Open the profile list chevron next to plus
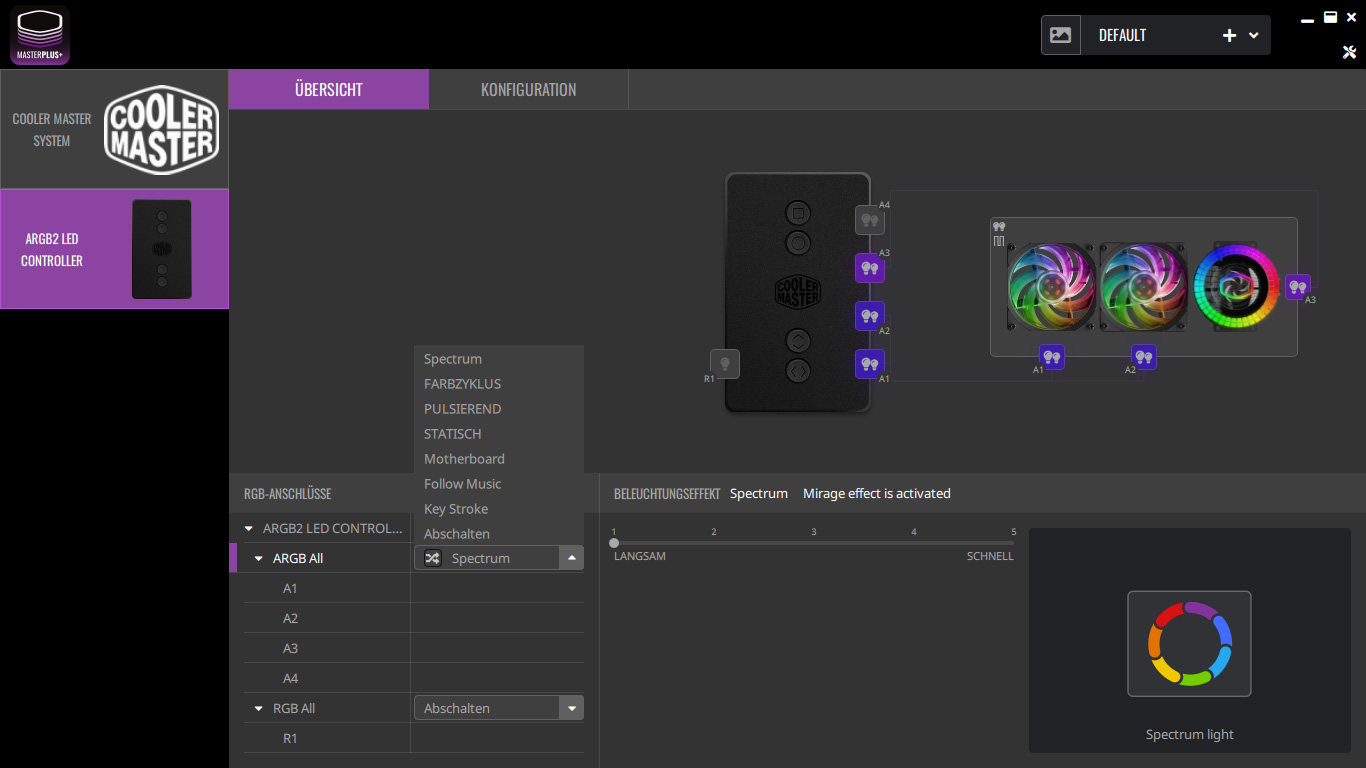The image size is (1366, 768). [1254, 35]
